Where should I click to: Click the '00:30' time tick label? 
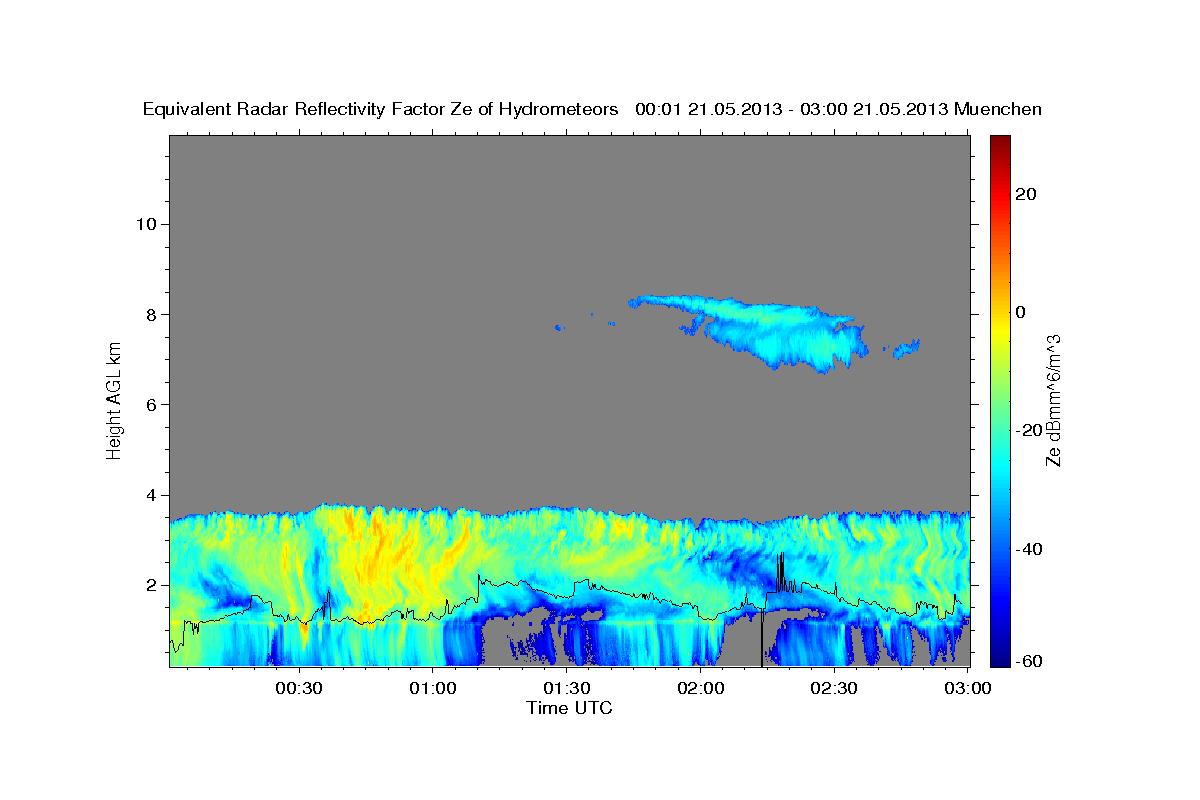coord(299,688)
